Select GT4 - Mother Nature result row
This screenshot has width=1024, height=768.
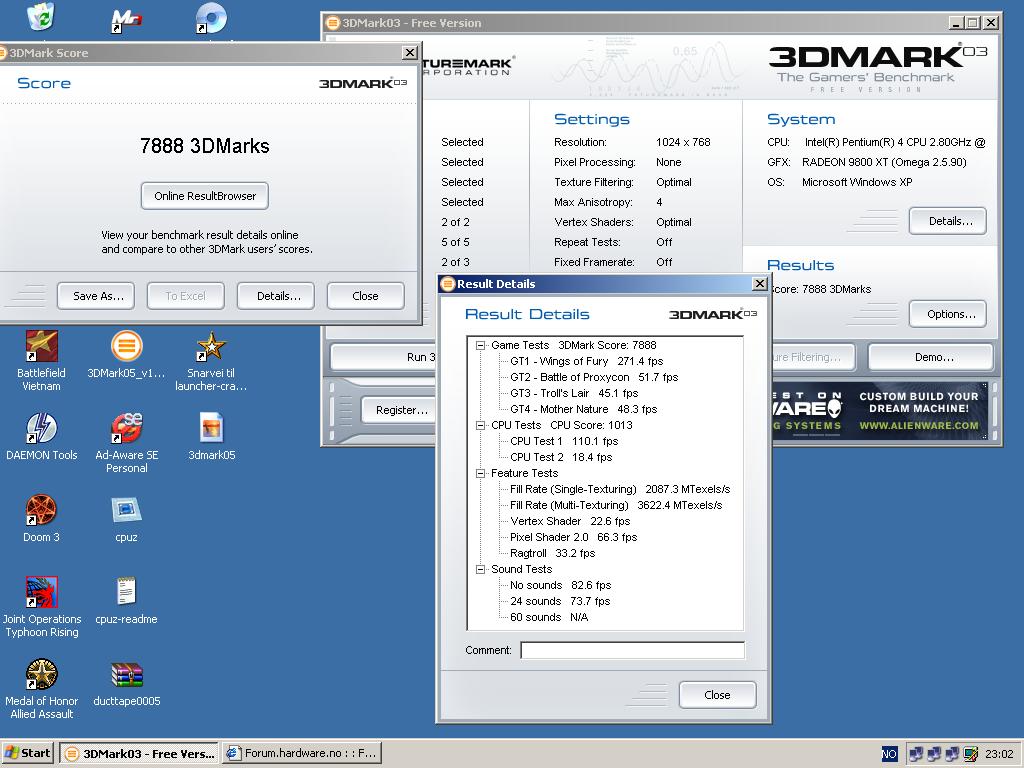(x=583, y=409)
